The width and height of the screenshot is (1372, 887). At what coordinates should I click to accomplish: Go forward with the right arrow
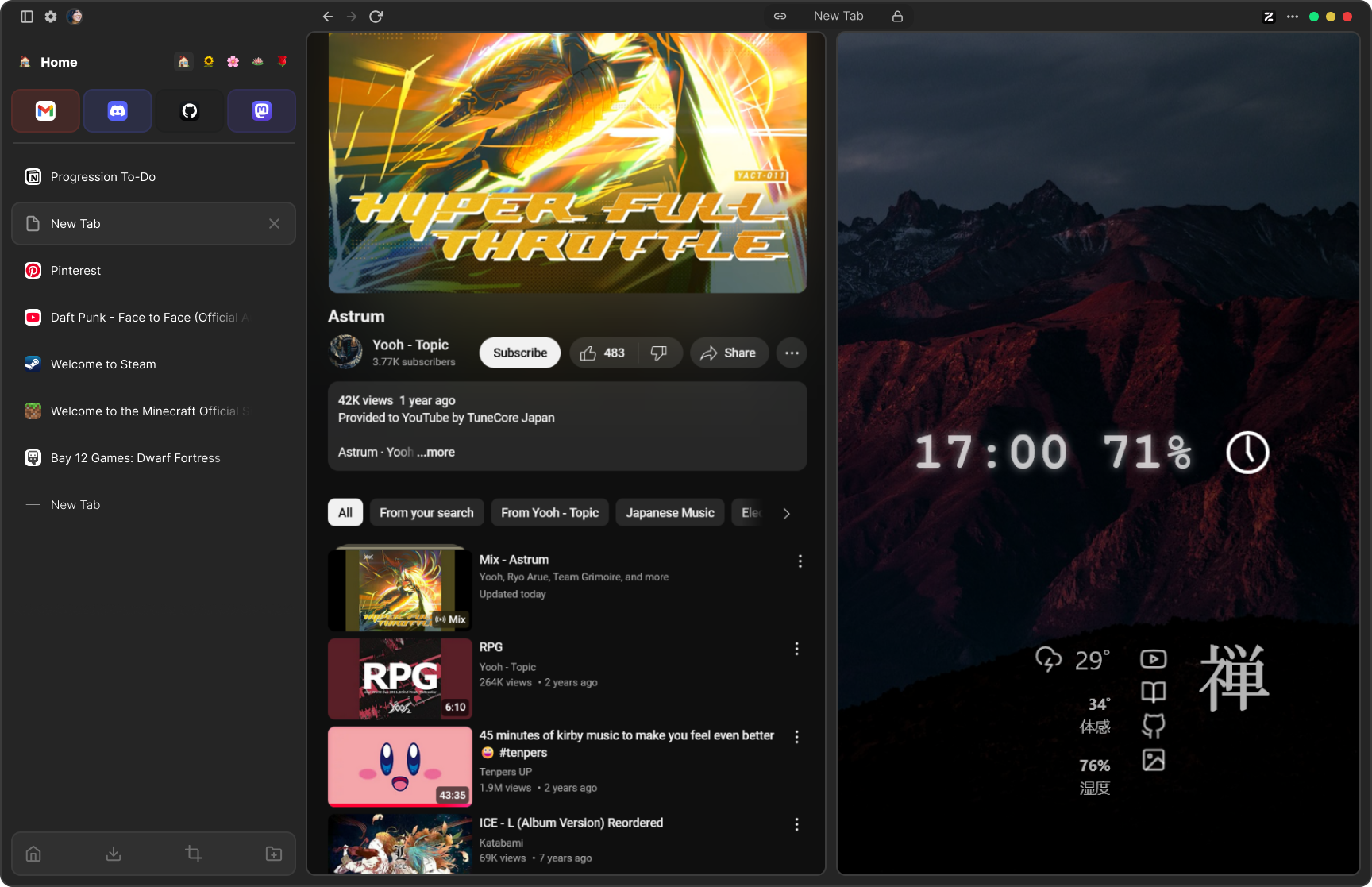(352, 17)
